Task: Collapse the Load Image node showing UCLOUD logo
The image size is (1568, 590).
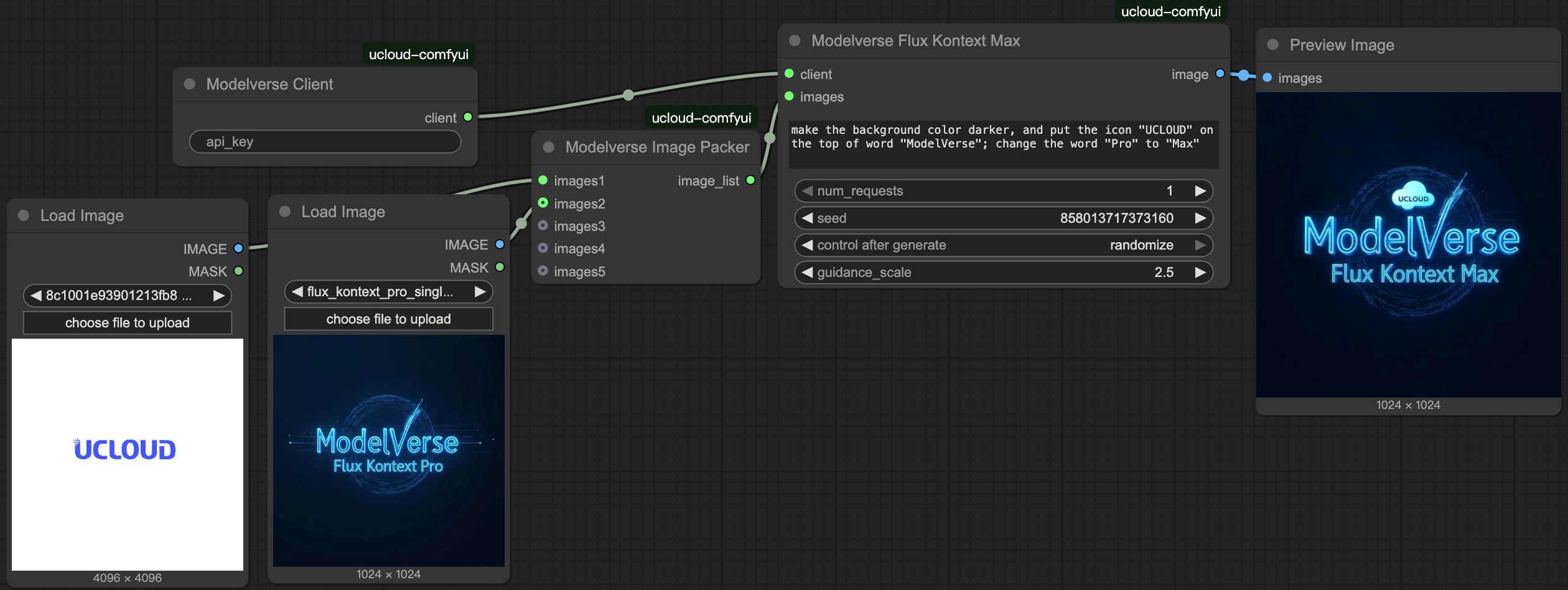Action: point(24,215)
